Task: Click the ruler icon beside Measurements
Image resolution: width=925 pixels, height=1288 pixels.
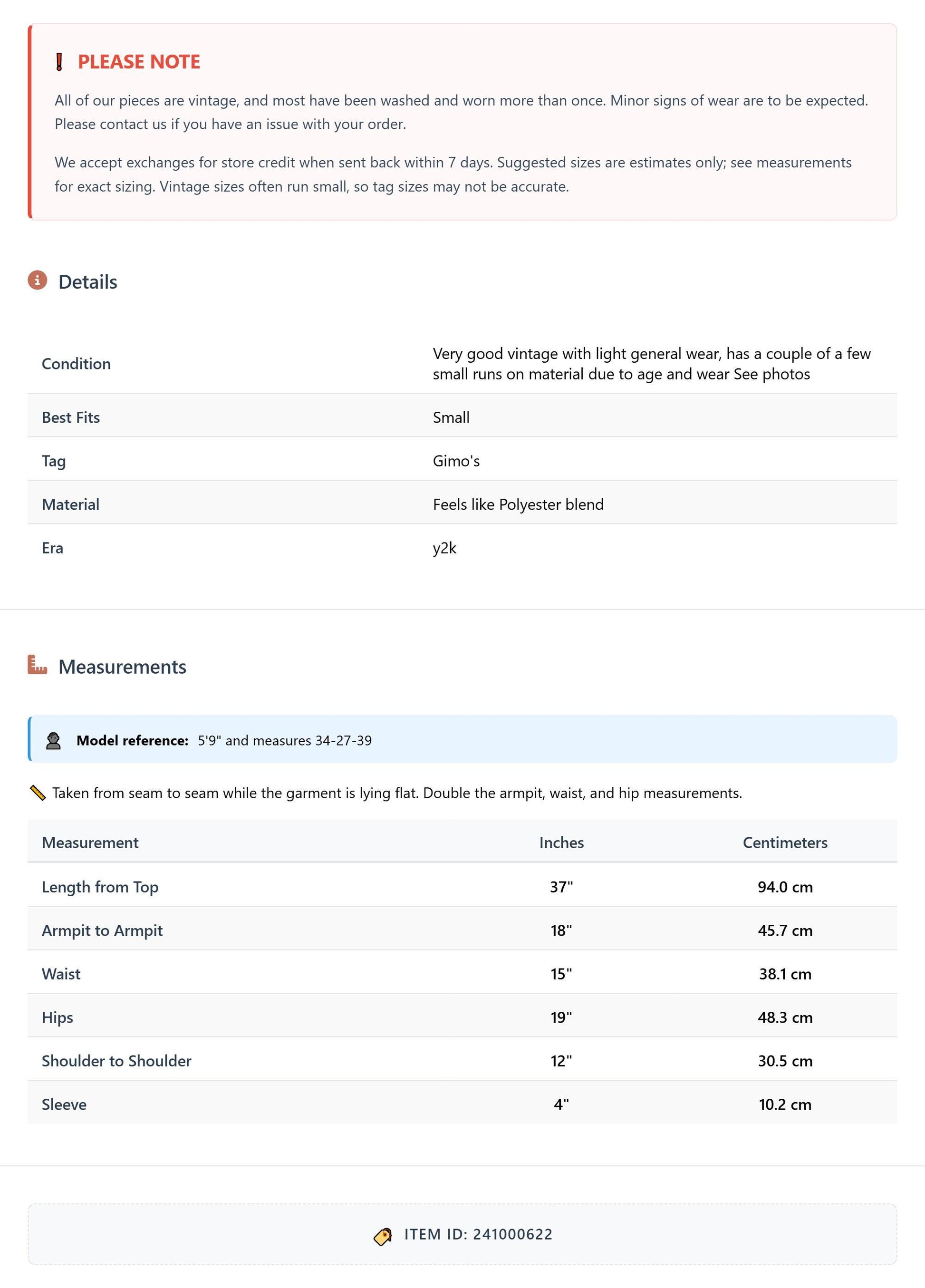Action: tap(38, 665)
